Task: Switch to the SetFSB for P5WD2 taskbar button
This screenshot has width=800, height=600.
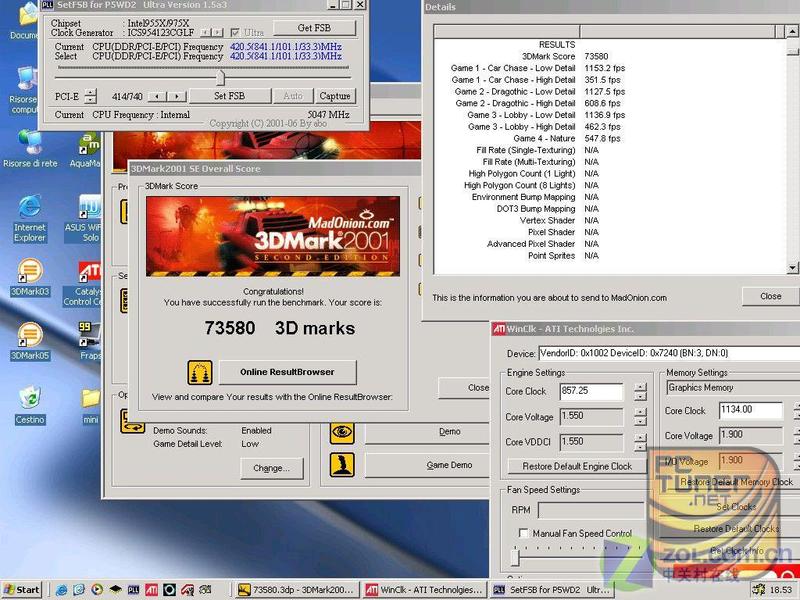Action: [551, 590]
